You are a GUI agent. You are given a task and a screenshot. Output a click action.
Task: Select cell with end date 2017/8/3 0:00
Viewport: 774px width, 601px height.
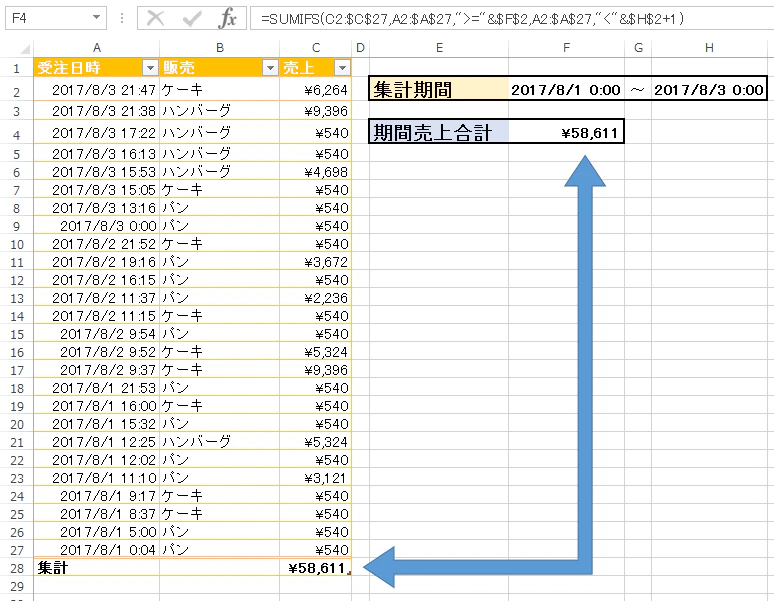click(709, 89)
